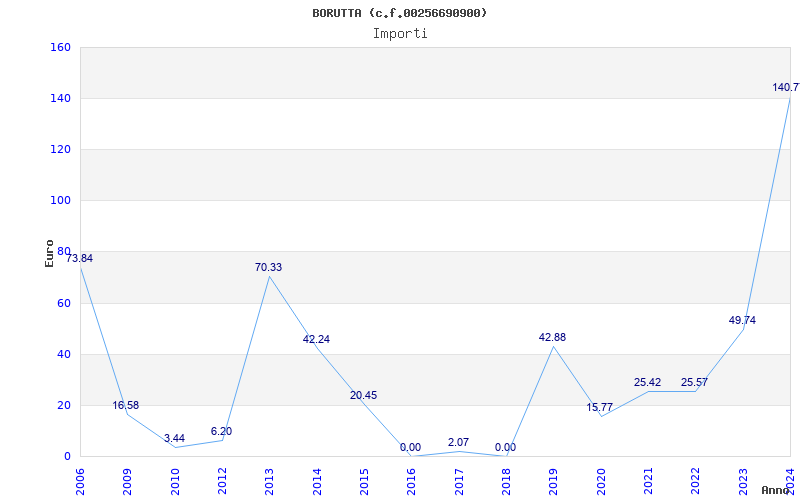Click the 2.07 data label

(458, 442)
